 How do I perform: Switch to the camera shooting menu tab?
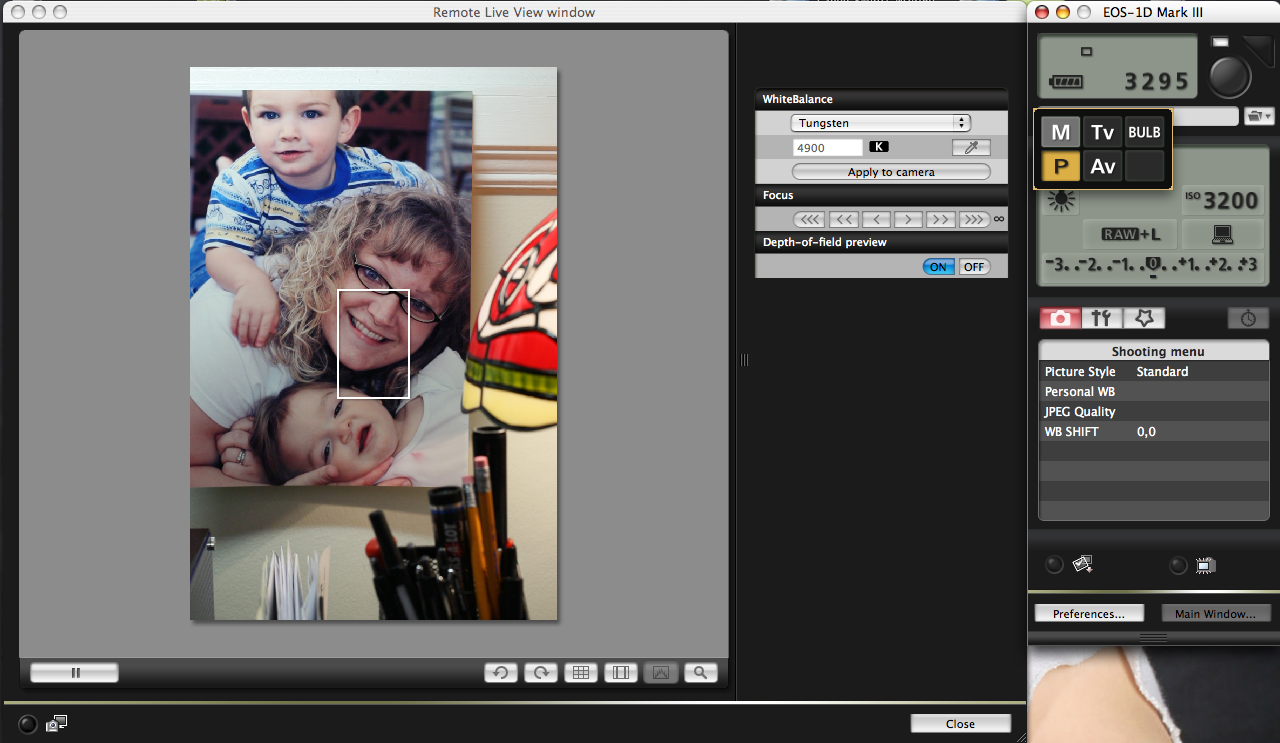[1060, 318]
